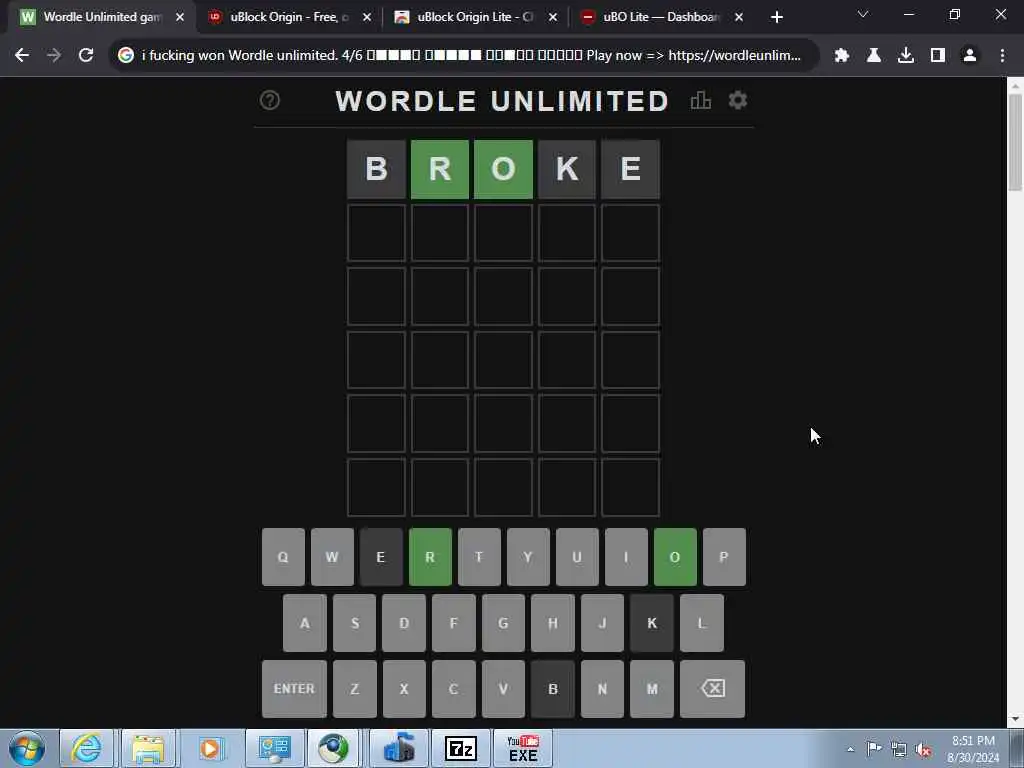The width and height of the screenshot is (1024, 768).
Task: Tap the U key on keyboard
Action: 577,557
